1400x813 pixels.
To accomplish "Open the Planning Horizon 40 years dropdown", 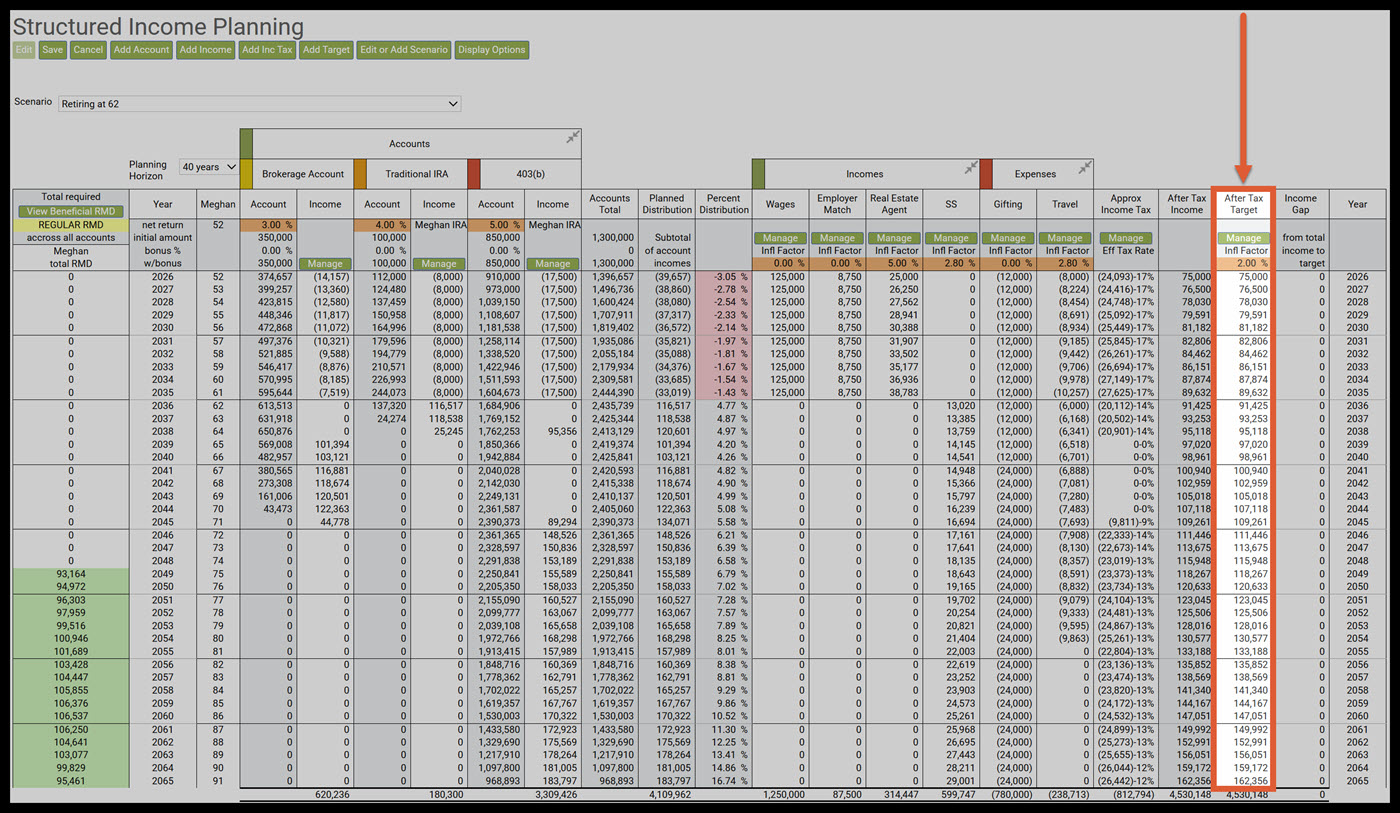I will pos(209,167).
